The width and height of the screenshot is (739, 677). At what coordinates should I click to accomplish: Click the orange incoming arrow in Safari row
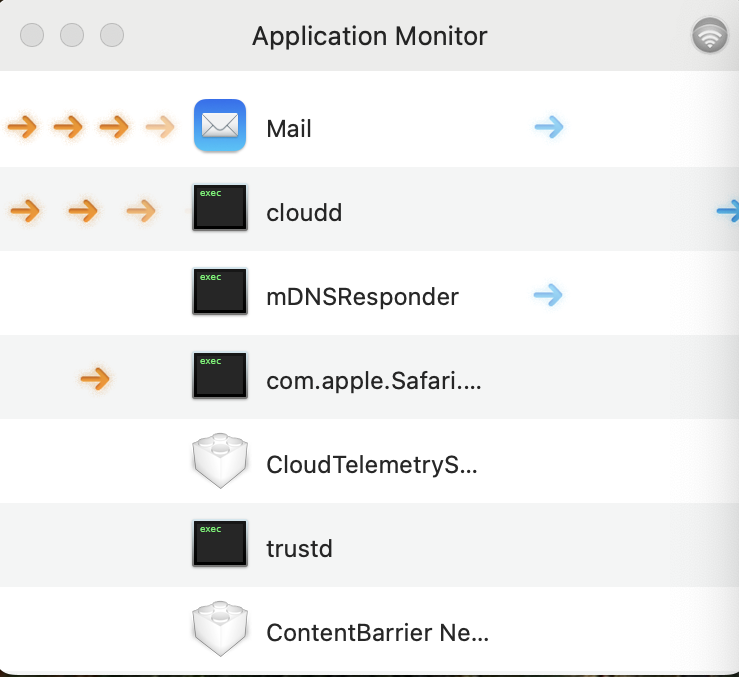[x=95, y=379]
